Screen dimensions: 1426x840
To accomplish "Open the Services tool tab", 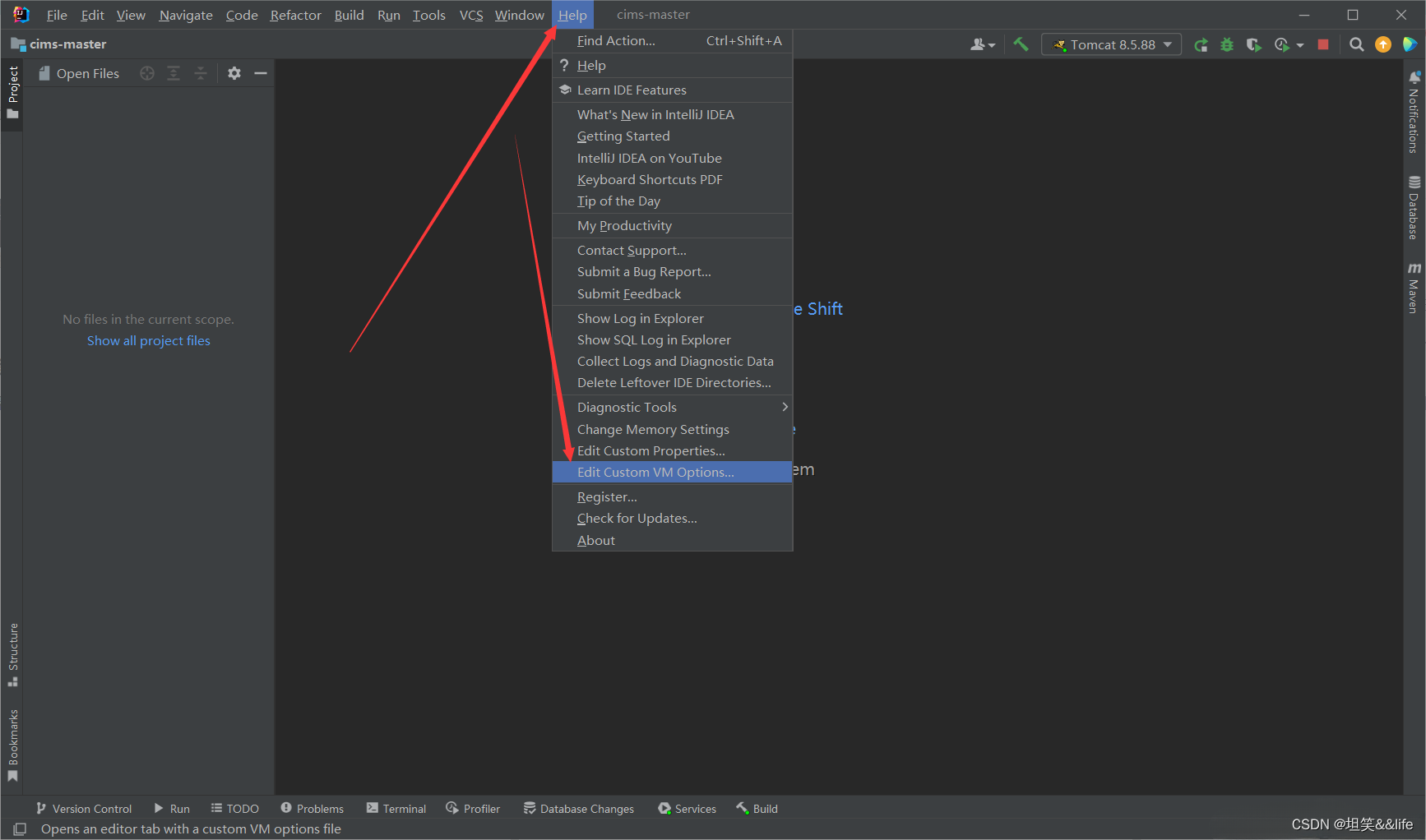I will click(688, 809).
